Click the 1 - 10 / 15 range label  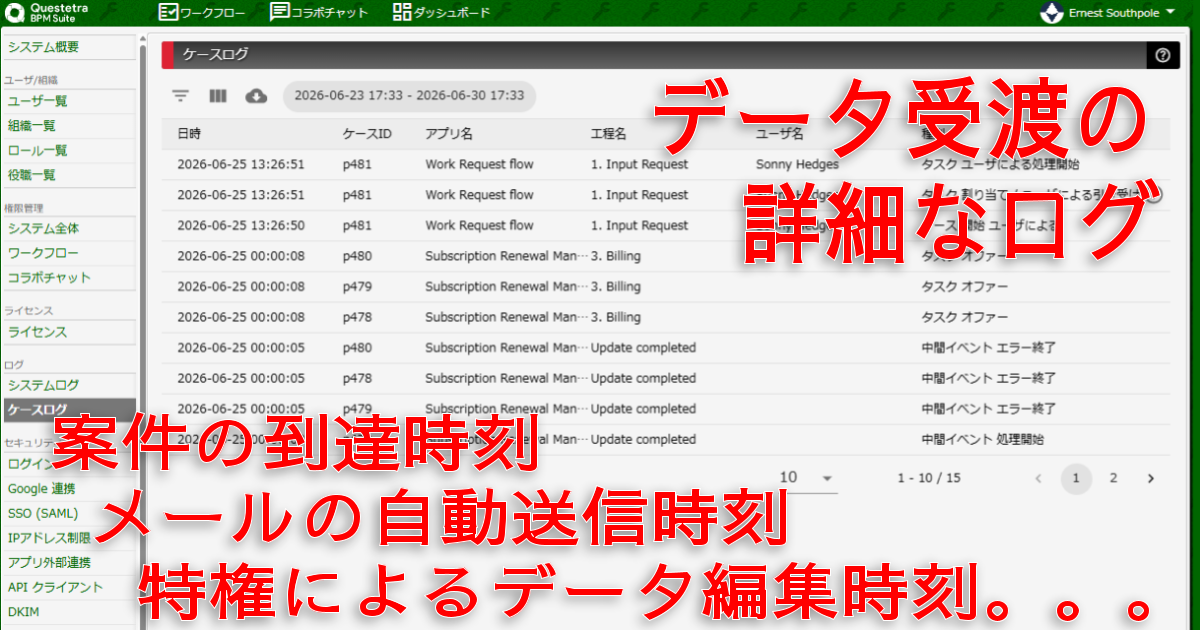click(x=929, y=478)
